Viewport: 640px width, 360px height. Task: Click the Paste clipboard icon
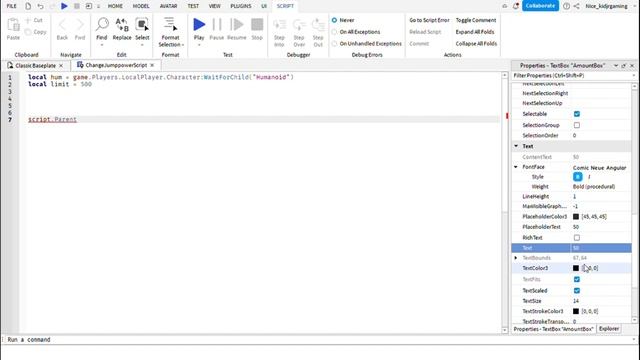13,24
